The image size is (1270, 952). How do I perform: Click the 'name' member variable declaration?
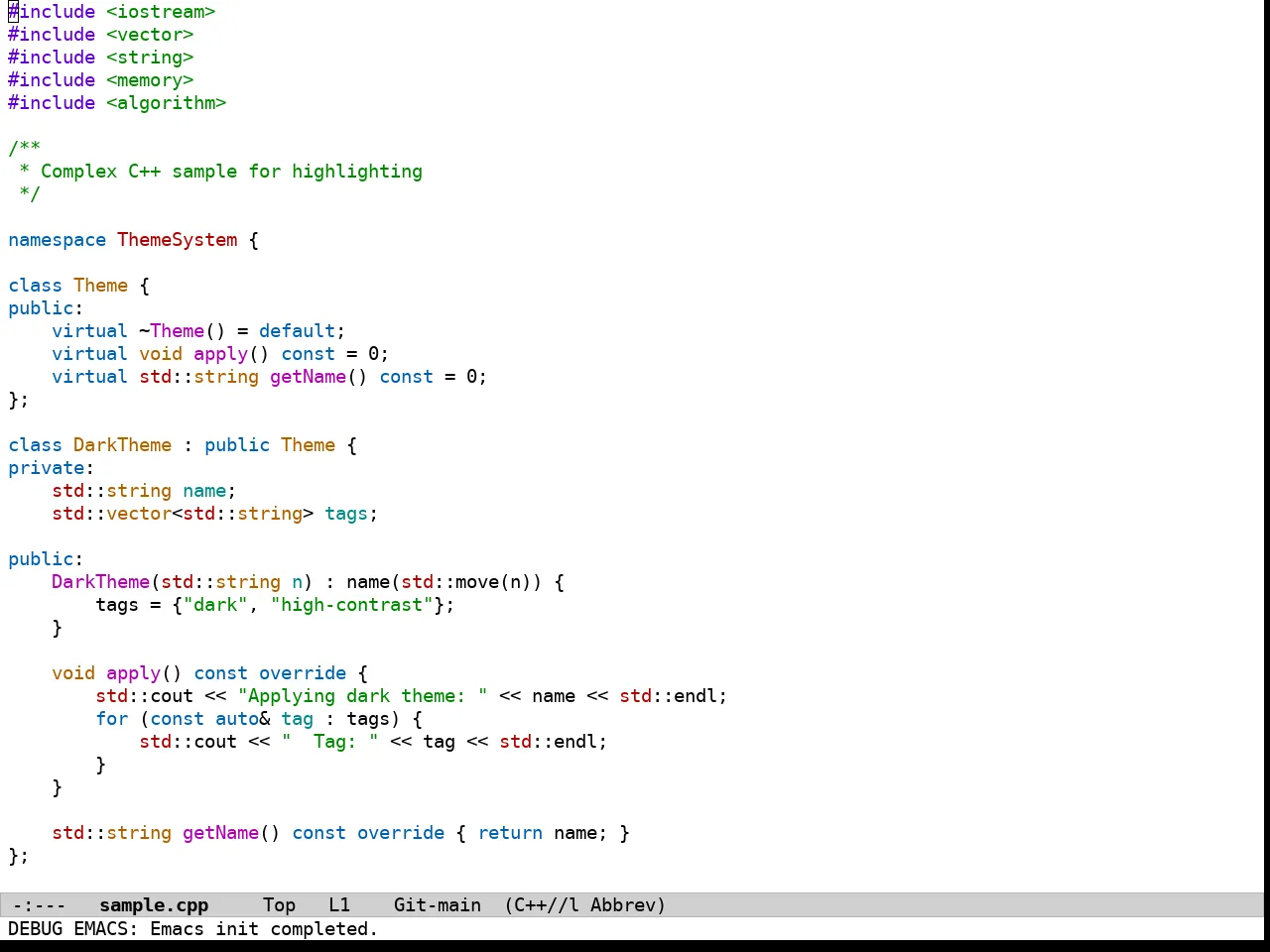204,491
